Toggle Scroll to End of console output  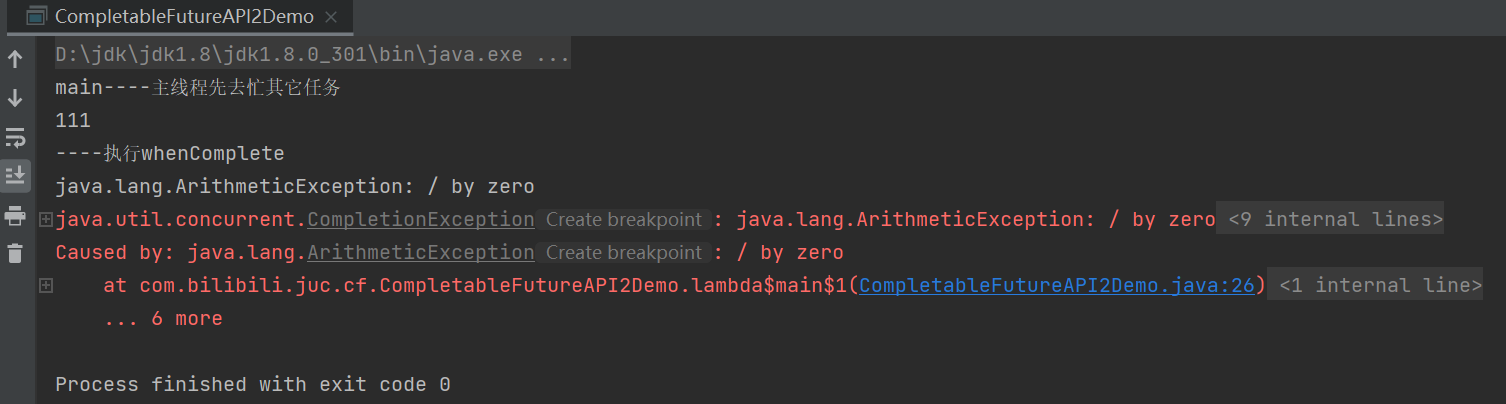(15, 176)
